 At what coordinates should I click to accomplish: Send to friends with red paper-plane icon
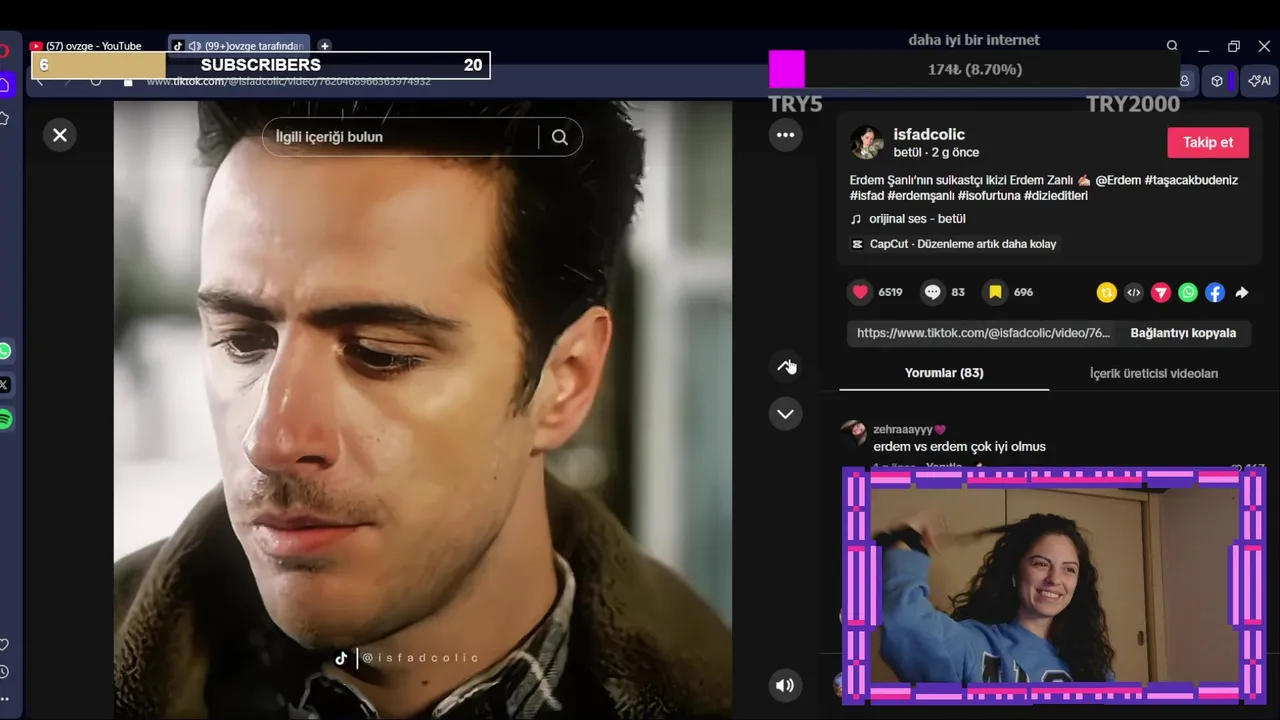[1160, 292]
